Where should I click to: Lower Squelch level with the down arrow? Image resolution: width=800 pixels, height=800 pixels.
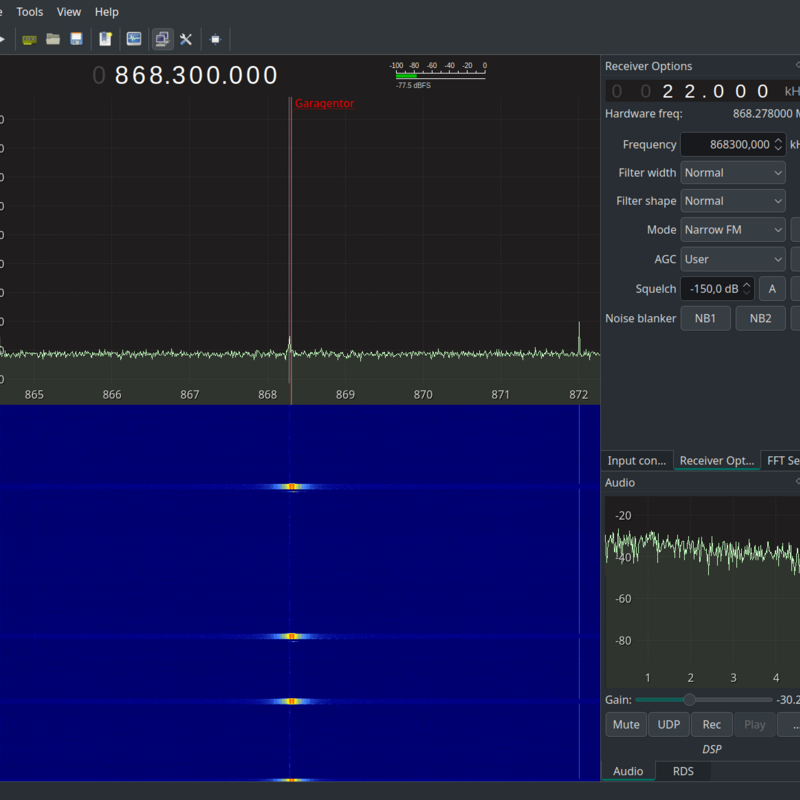click(x=746, y=293)
